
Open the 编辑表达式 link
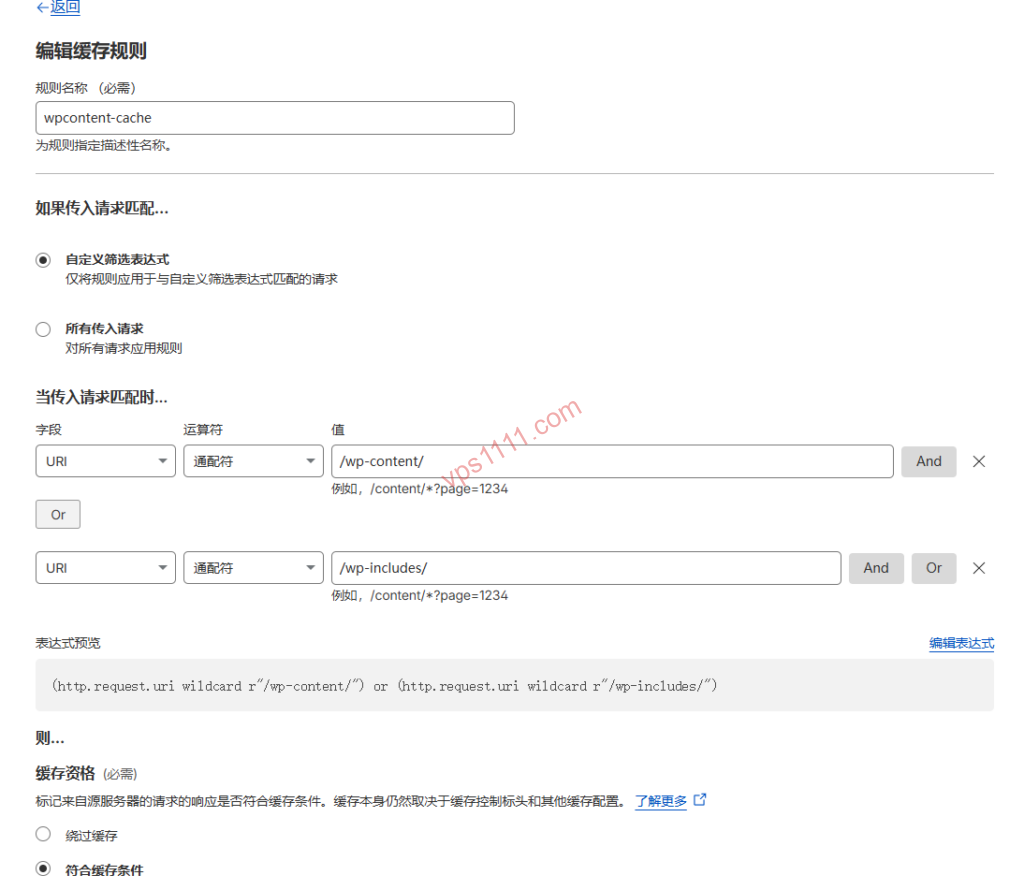[x=961, y=643]
